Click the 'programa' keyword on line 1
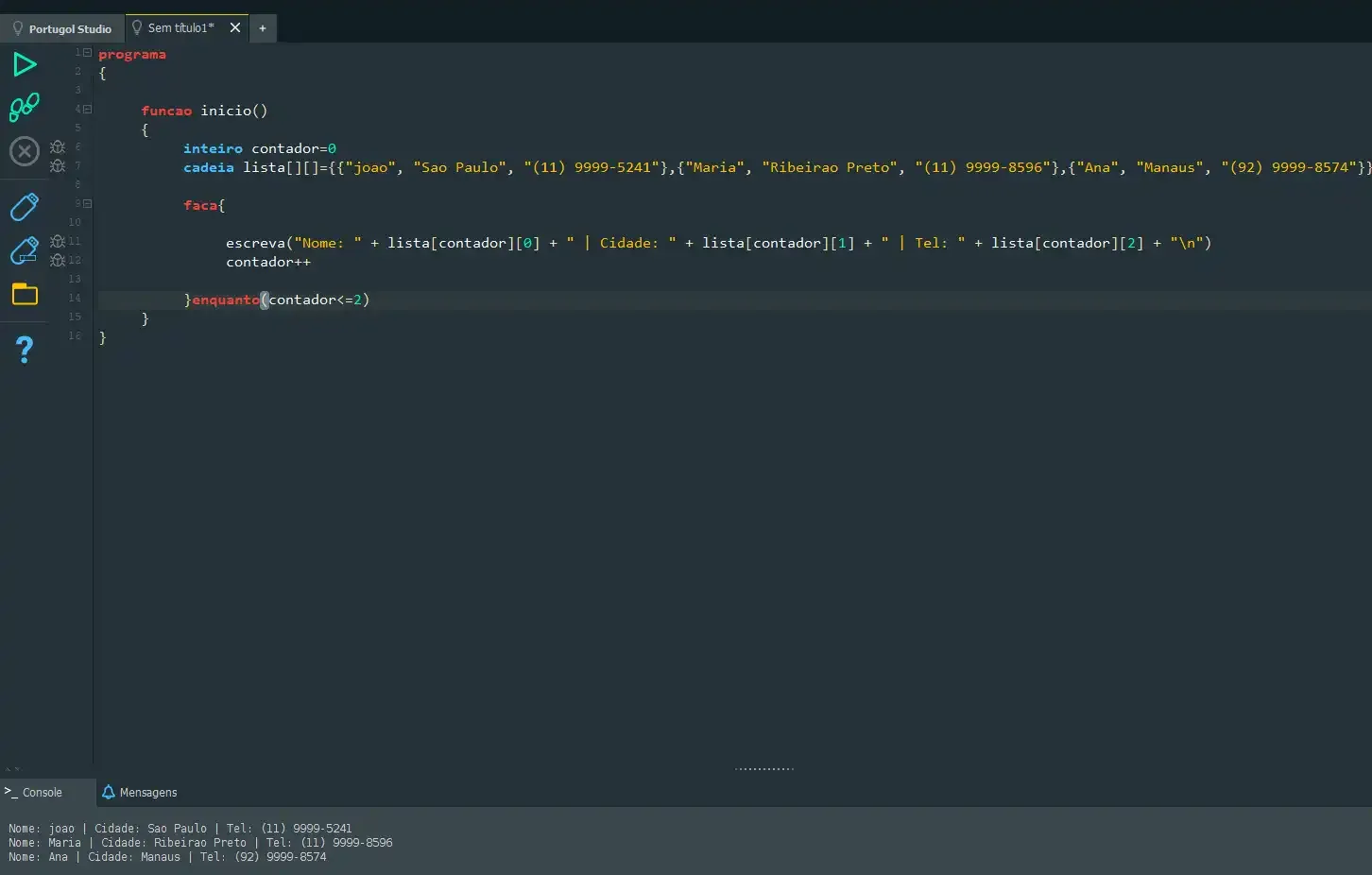The width and height of the screenshot is (1372, 875). 132,54
